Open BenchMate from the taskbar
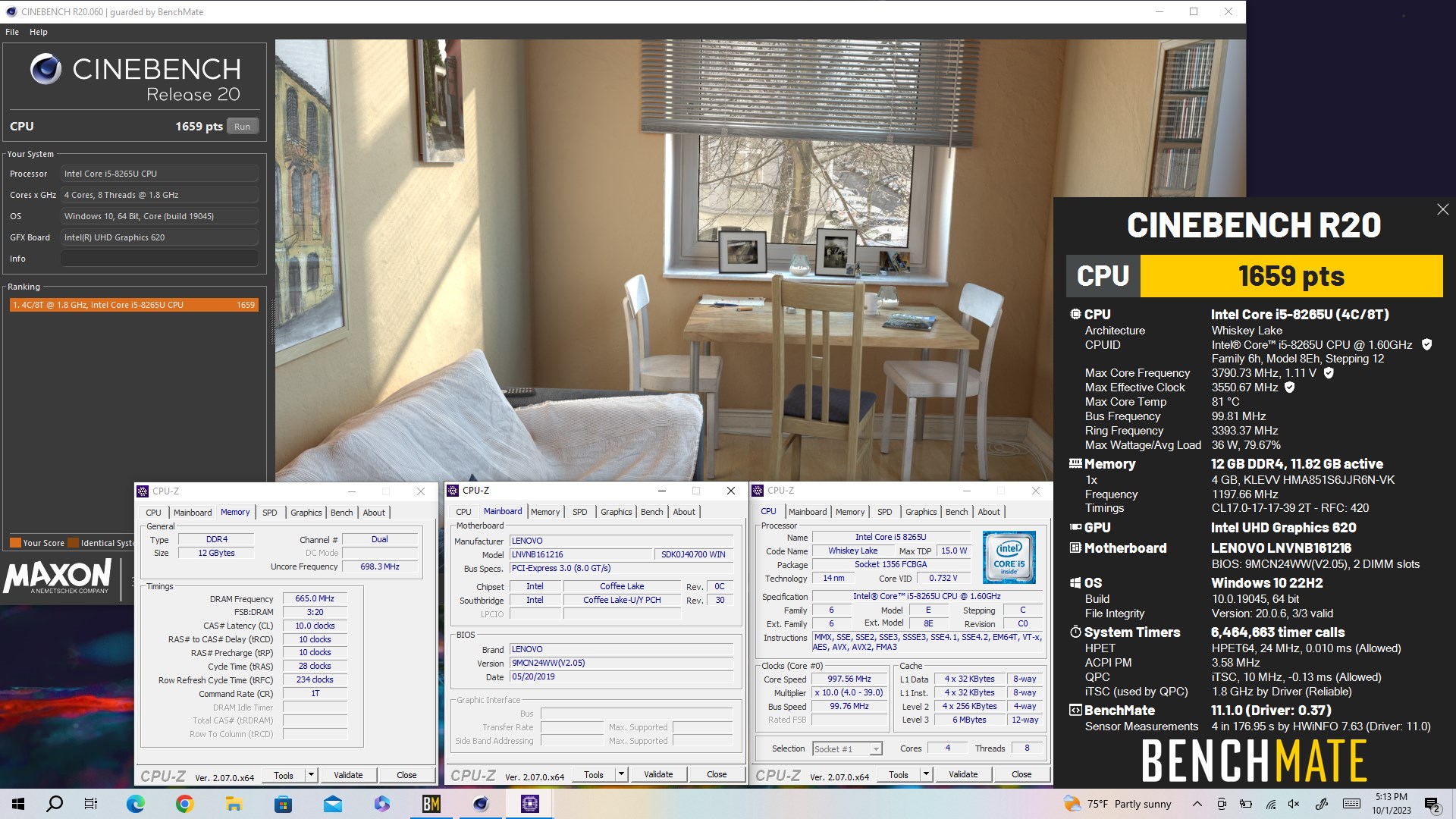 pos(431,804)
